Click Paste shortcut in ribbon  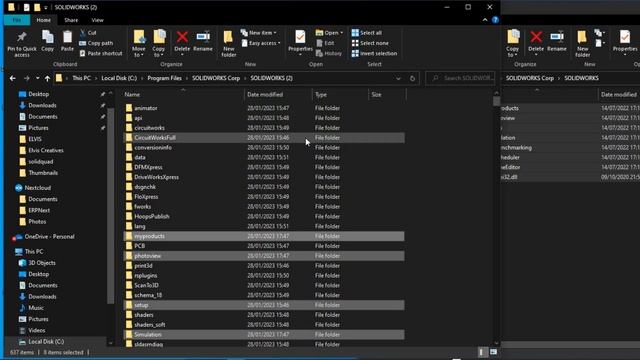click(101, 53)
